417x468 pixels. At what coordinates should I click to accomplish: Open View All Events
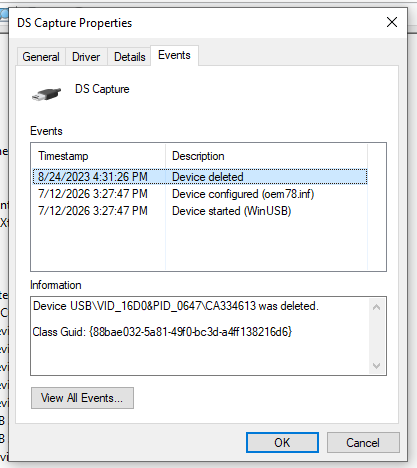click(82, 398)
